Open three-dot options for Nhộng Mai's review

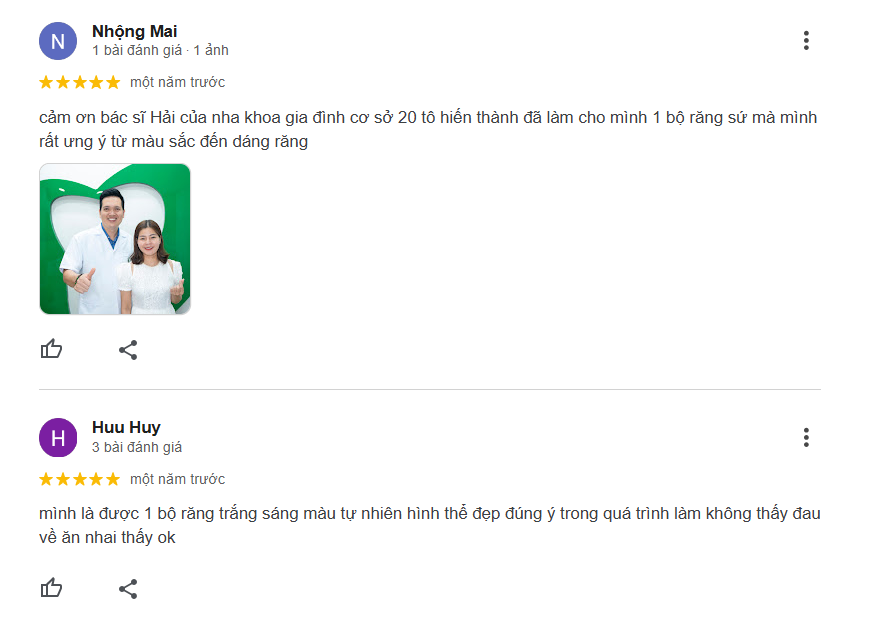point(806,40)
